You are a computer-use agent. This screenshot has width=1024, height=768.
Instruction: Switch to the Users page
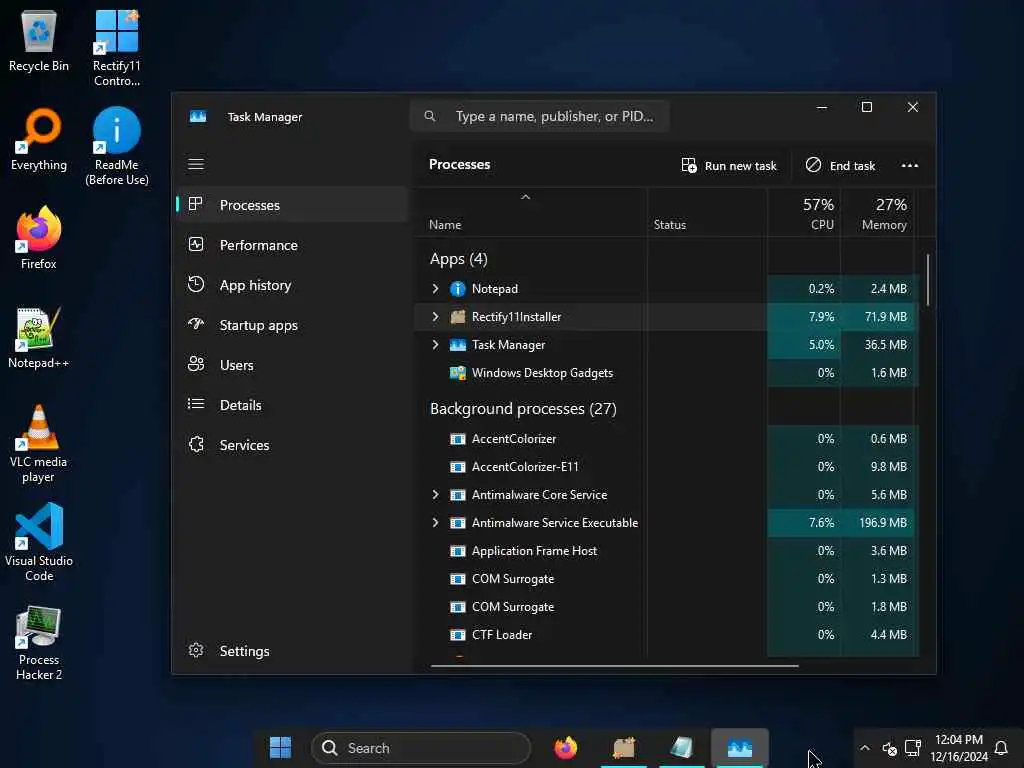point(292,365)
